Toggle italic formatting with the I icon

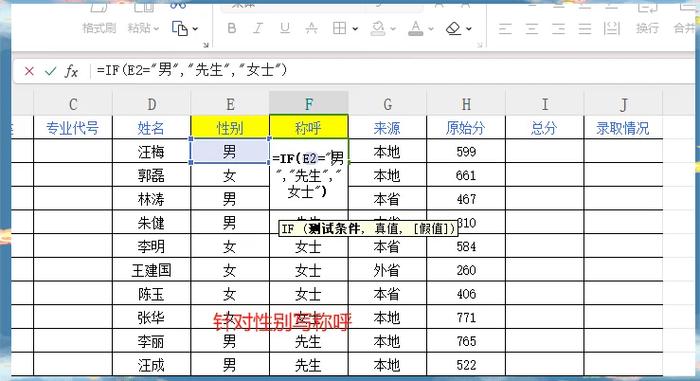258,29
